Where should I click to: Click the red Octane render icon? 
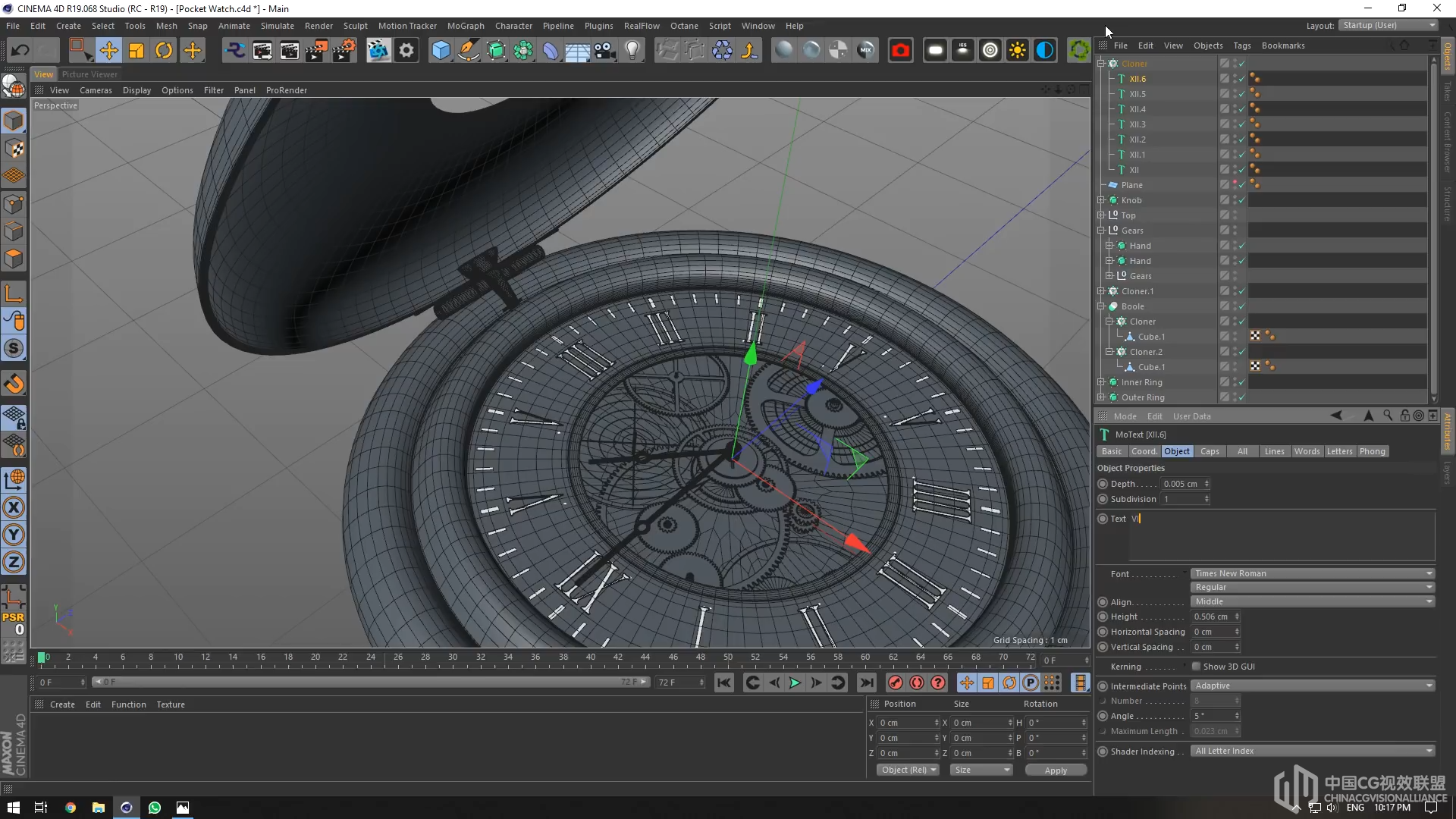pos(900,51)
